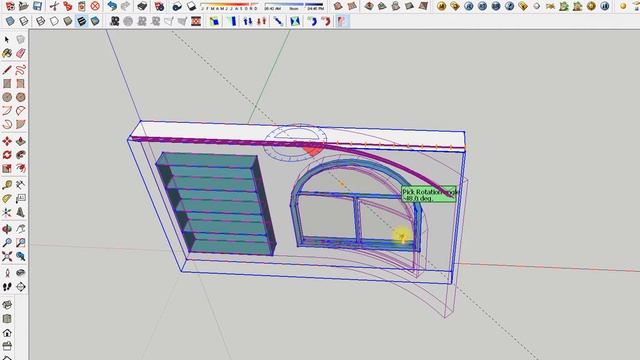This screenshot has height=360, width=640.
Task: Select the 3D Text tool
Action: click(20, 212)
